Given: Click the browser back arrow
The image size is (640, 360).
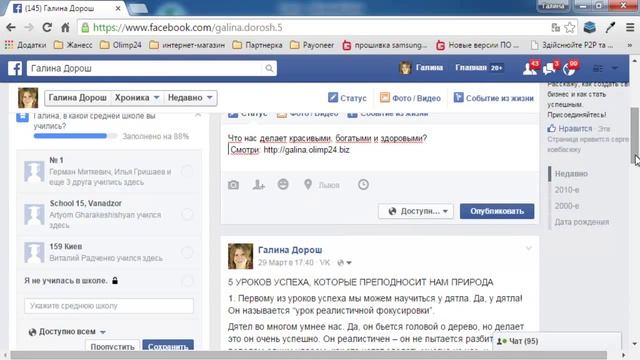Looking at the screenshot, I should [x=11, y=28].
